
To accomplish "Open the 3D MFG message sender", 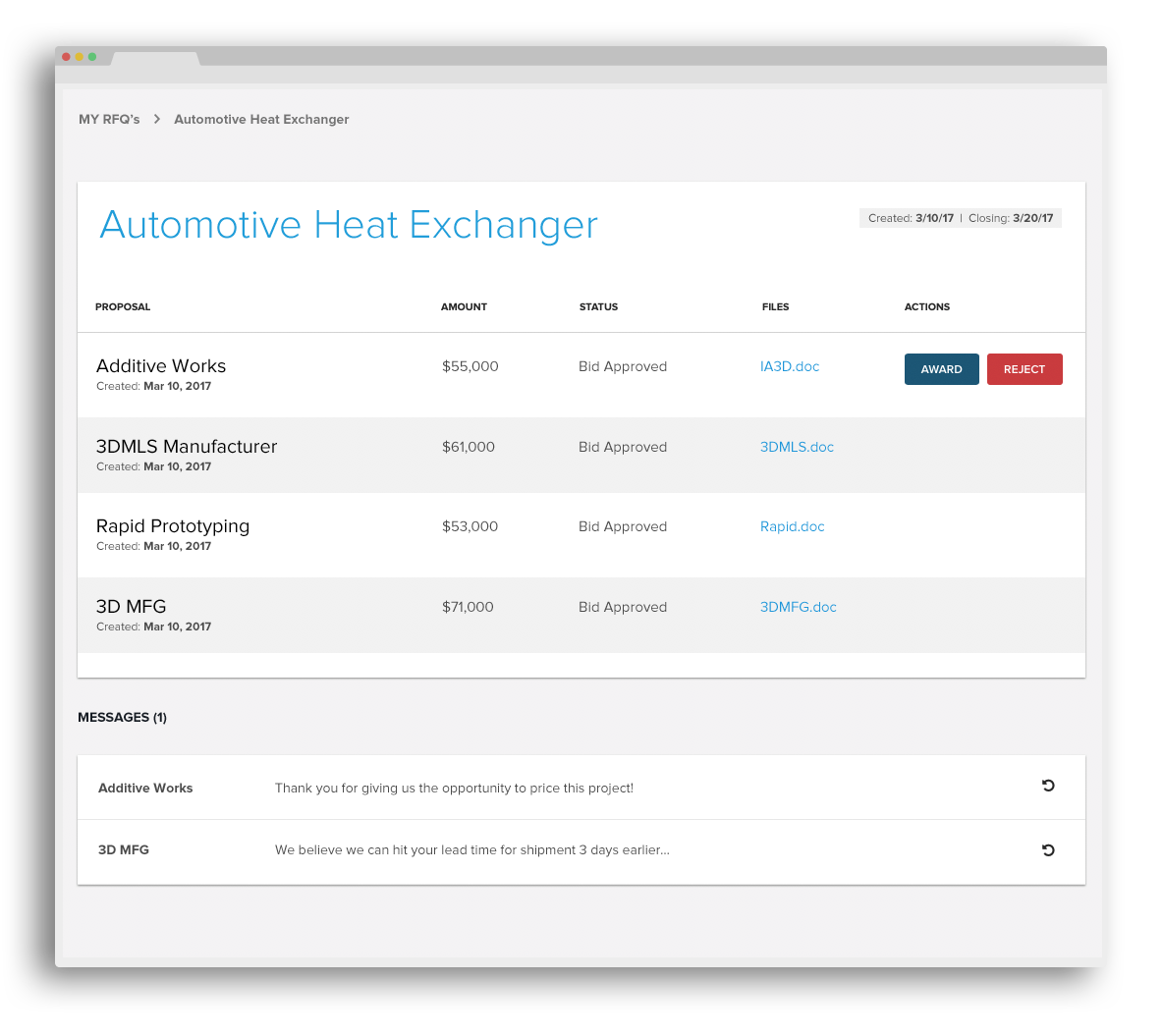I will click(x=123, y=849).
